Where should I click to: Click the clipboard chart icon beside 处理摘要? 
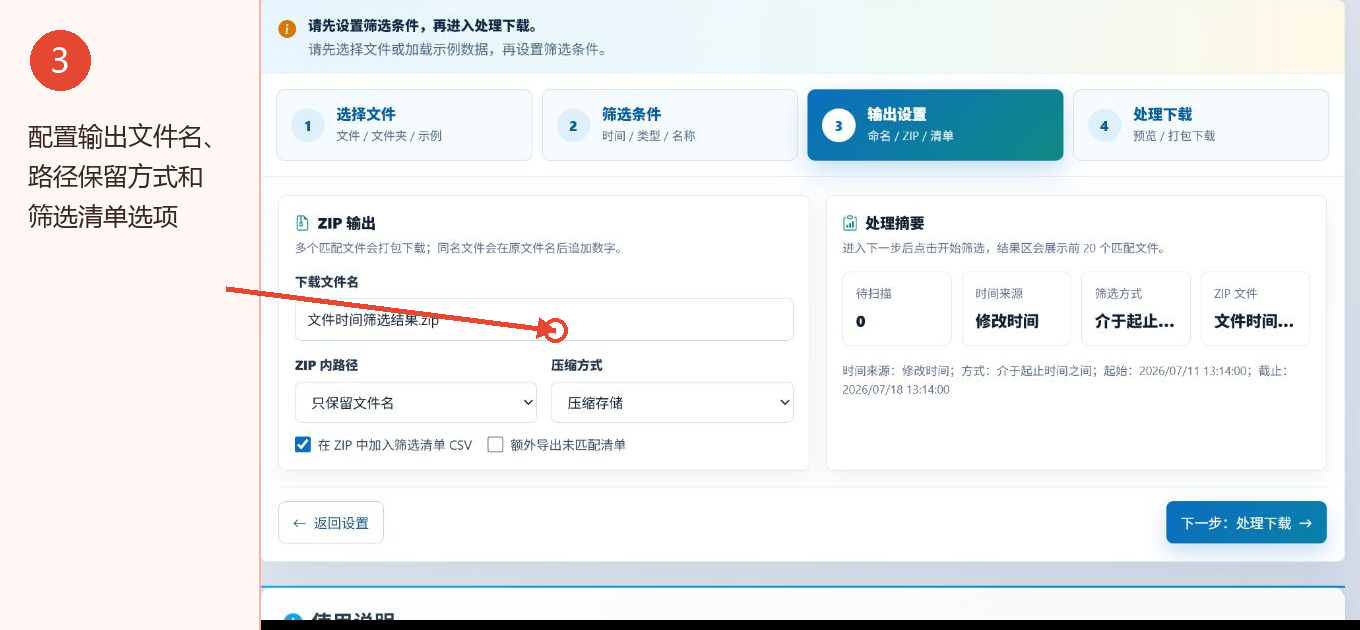(x=850, y=223)
